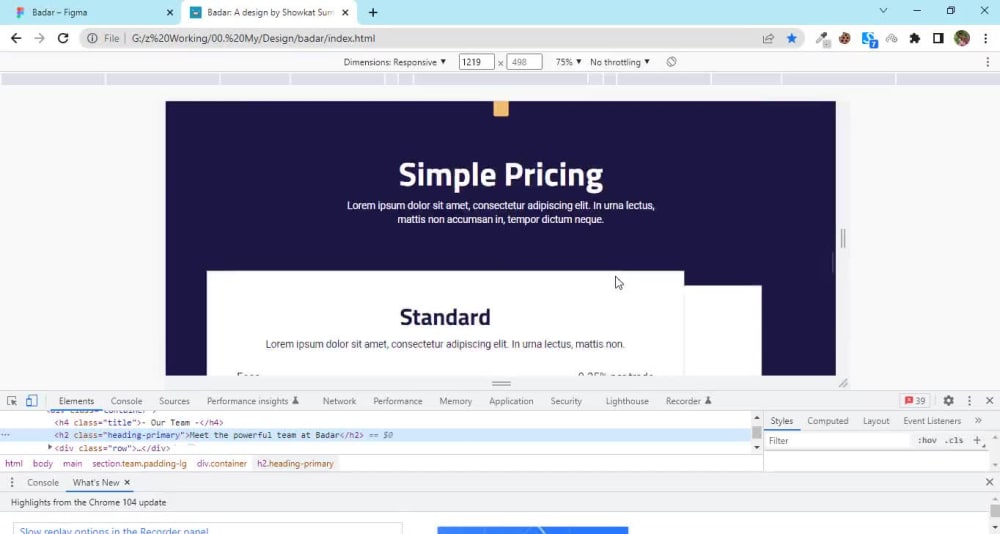Select the main breadcrumb
The image size is (1000, 534).
73,463
